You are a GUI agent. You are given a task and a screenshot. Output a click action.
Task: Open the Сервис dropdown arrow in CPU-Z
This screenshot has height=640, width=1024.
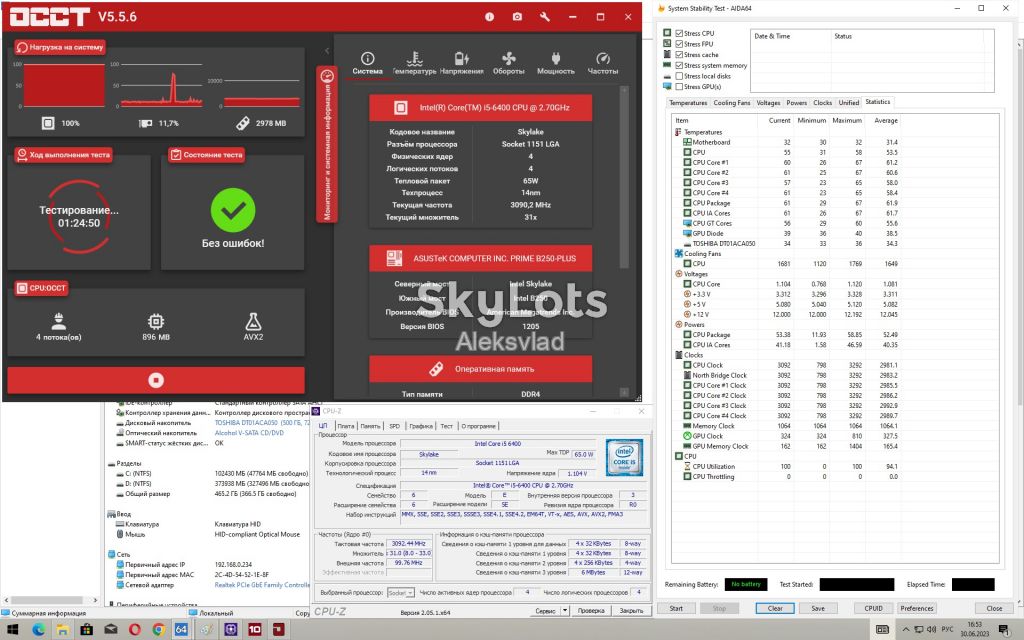tap(565, 611)
